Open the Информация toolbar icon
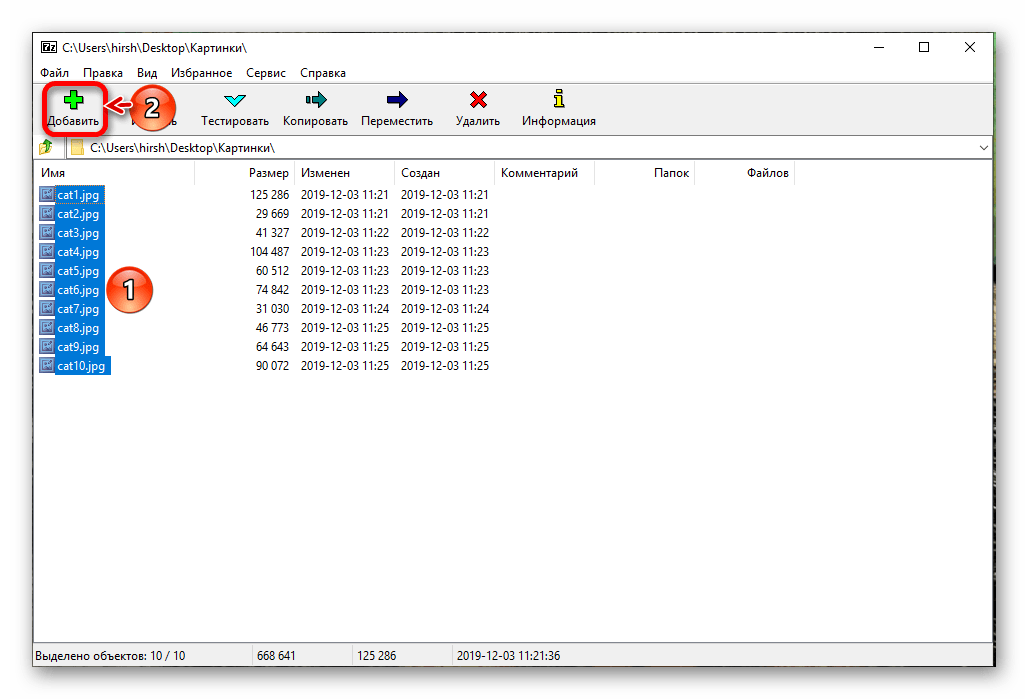 (x=558, y=100)
